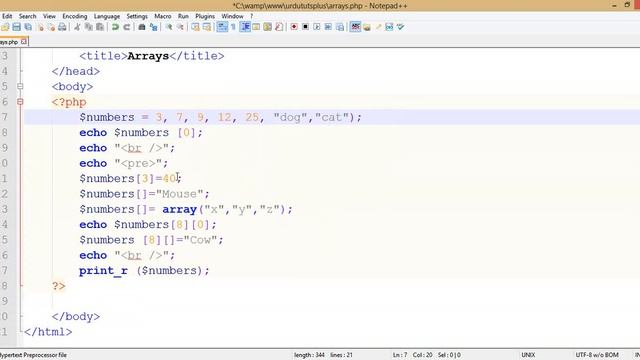
Task: Close the arrays.php tab
Action: pyautogui.click(x=24, y=41)
